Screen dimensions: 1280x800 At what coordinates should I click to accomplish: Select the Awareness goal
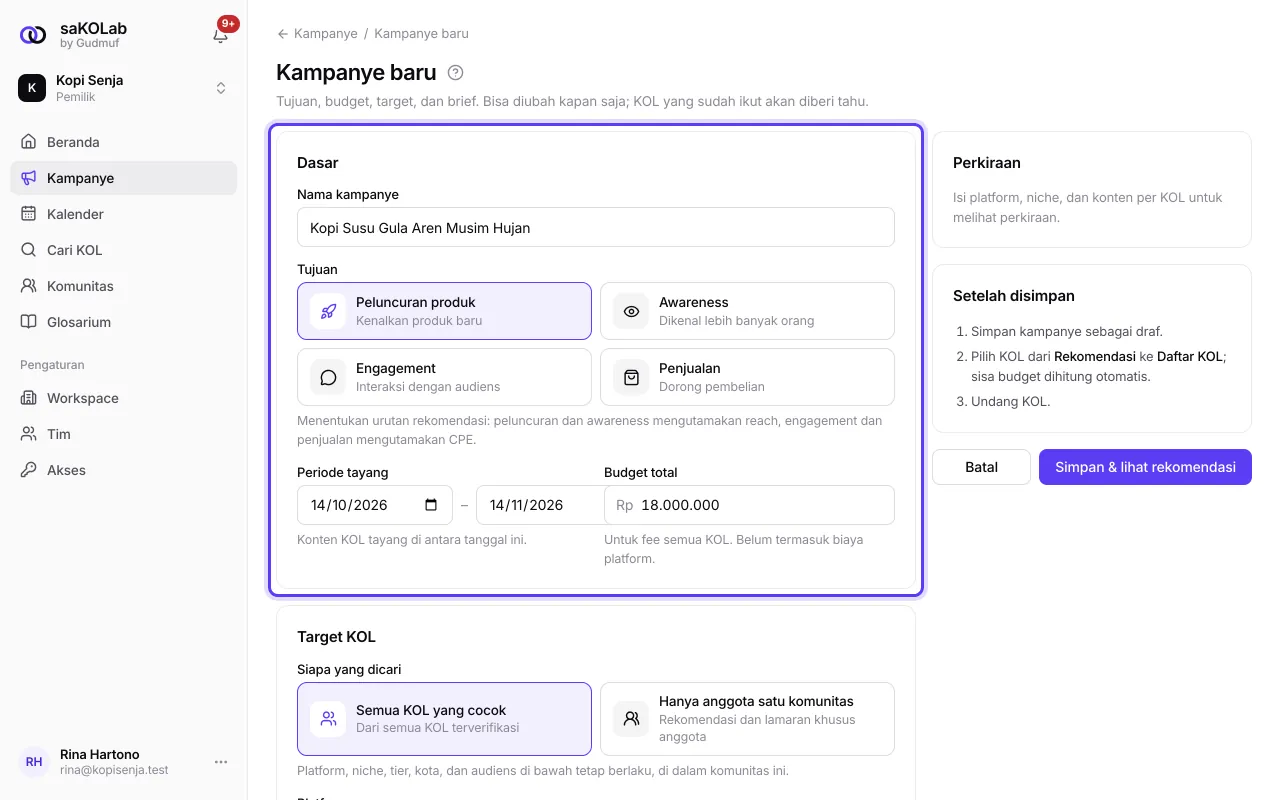(x=747, y=311)
